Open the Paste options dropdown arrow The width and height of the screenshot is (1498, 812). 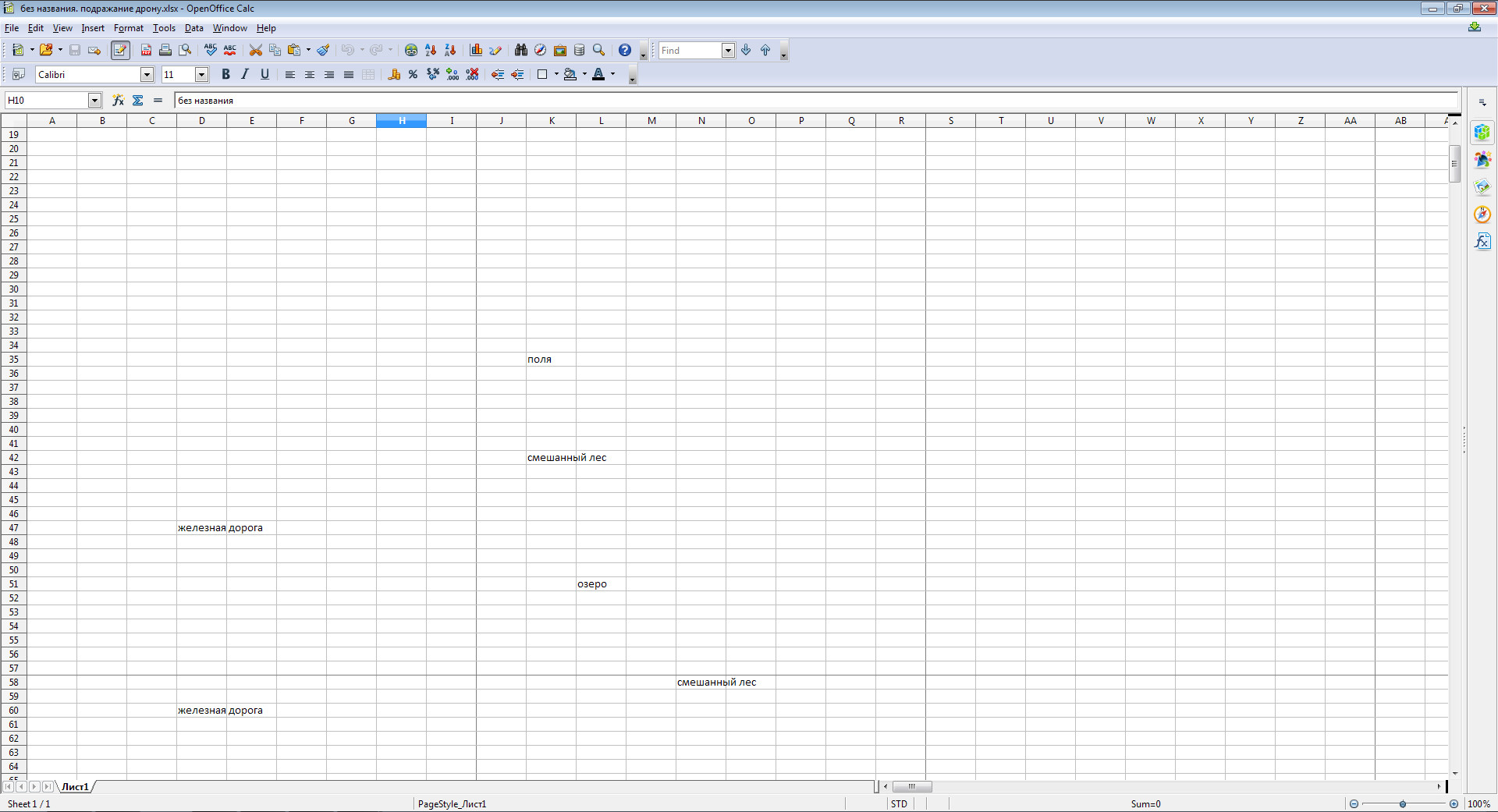(x=308, y=50)
